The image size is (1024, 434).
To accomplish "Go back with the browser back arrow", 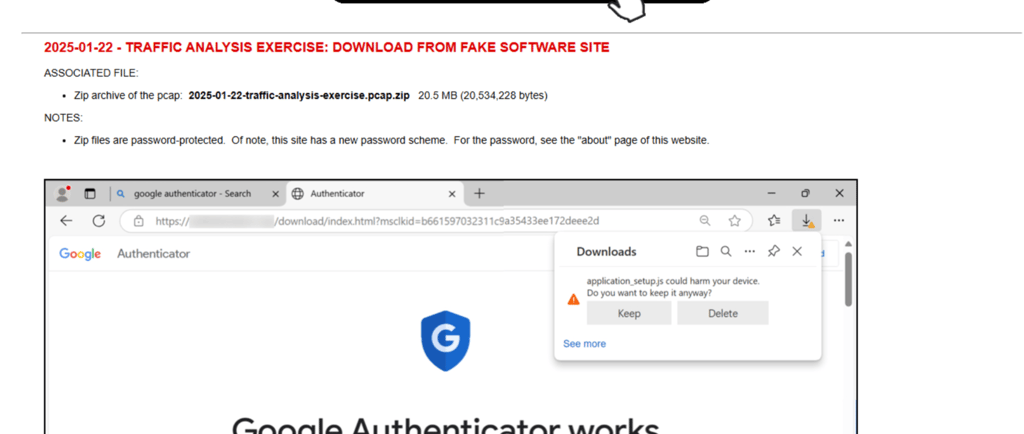I will [66, 221].
